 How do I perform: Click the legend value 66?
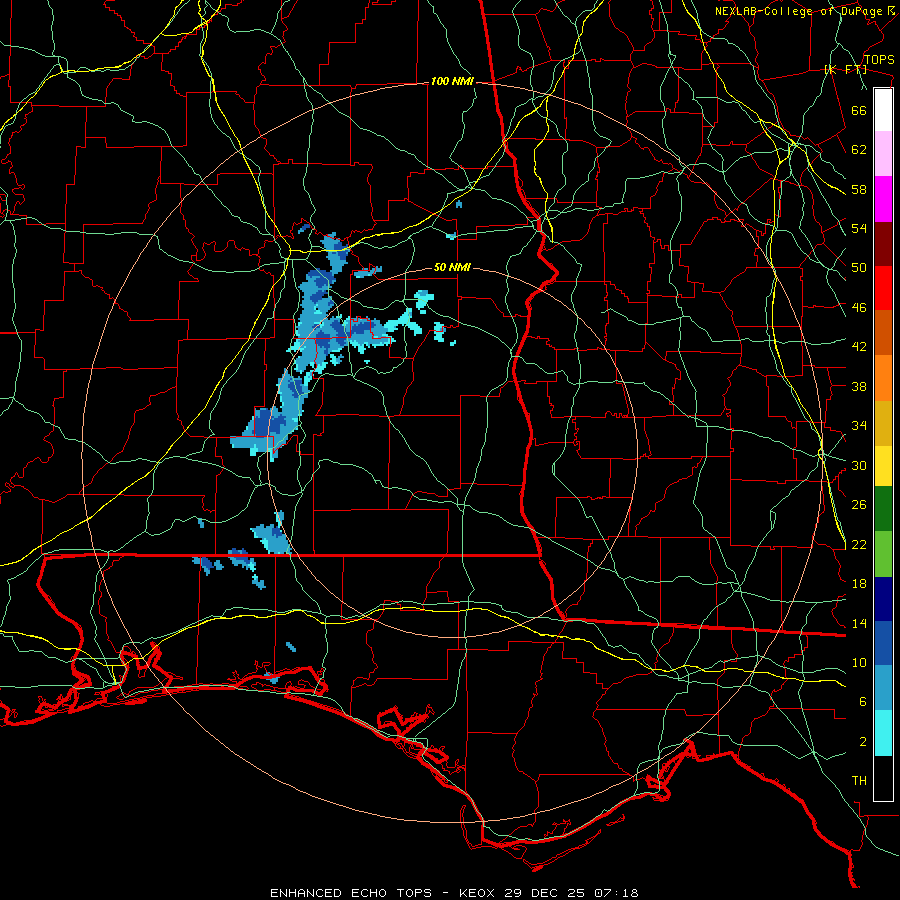tap(859, 110)
